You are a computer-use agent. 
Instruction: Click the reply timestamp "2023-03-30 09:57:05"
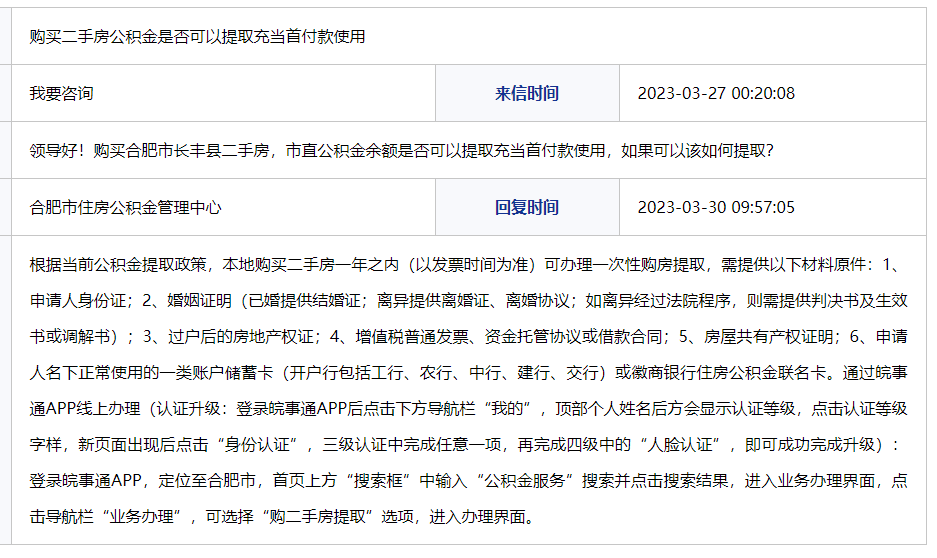coord(716,208)
